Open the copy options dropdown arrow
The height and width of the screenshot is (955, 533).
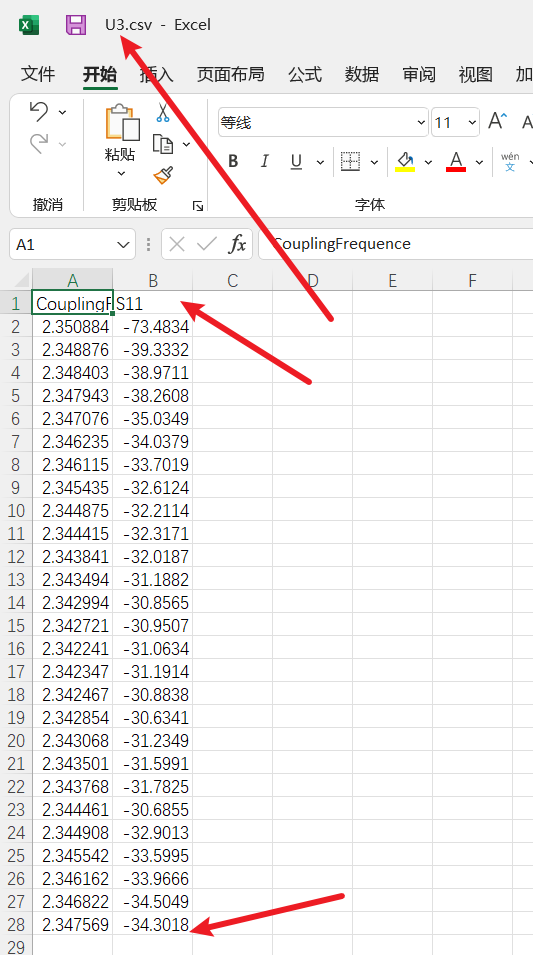click(186, 144)
